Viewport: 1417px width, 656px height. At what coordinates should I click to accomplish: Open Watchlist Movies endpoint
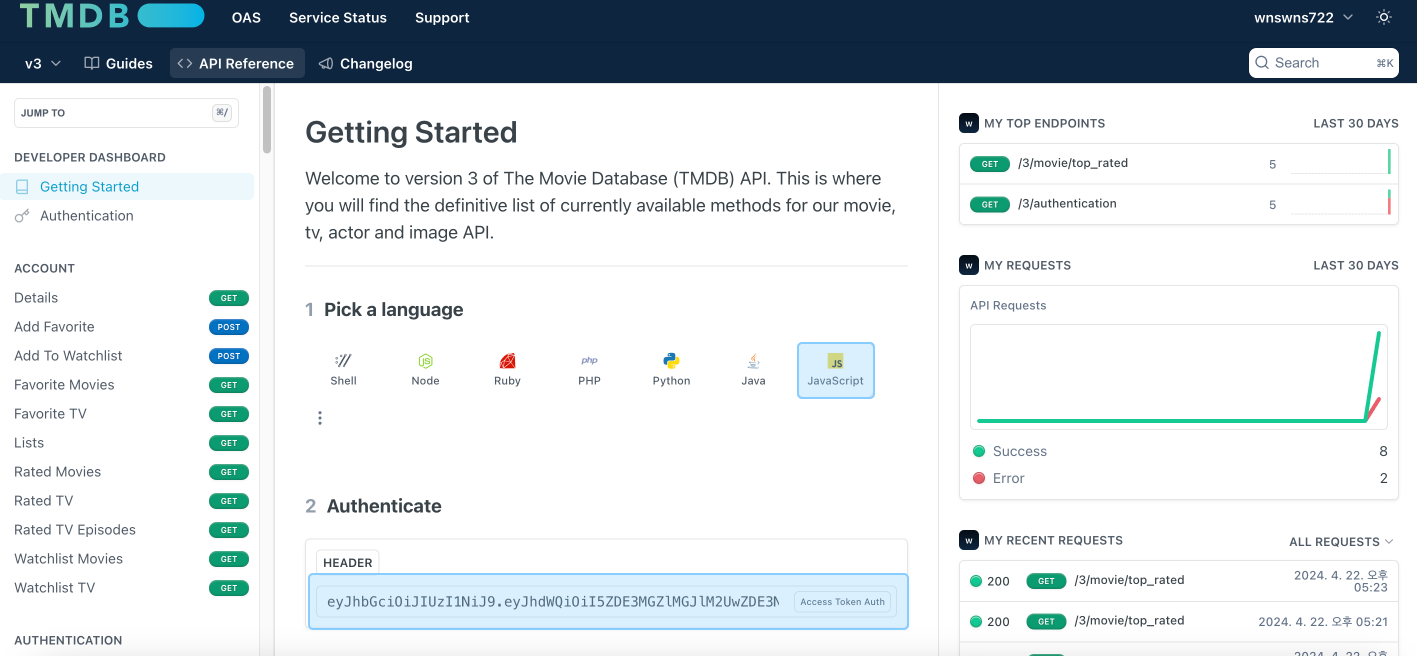click(130, 559)
